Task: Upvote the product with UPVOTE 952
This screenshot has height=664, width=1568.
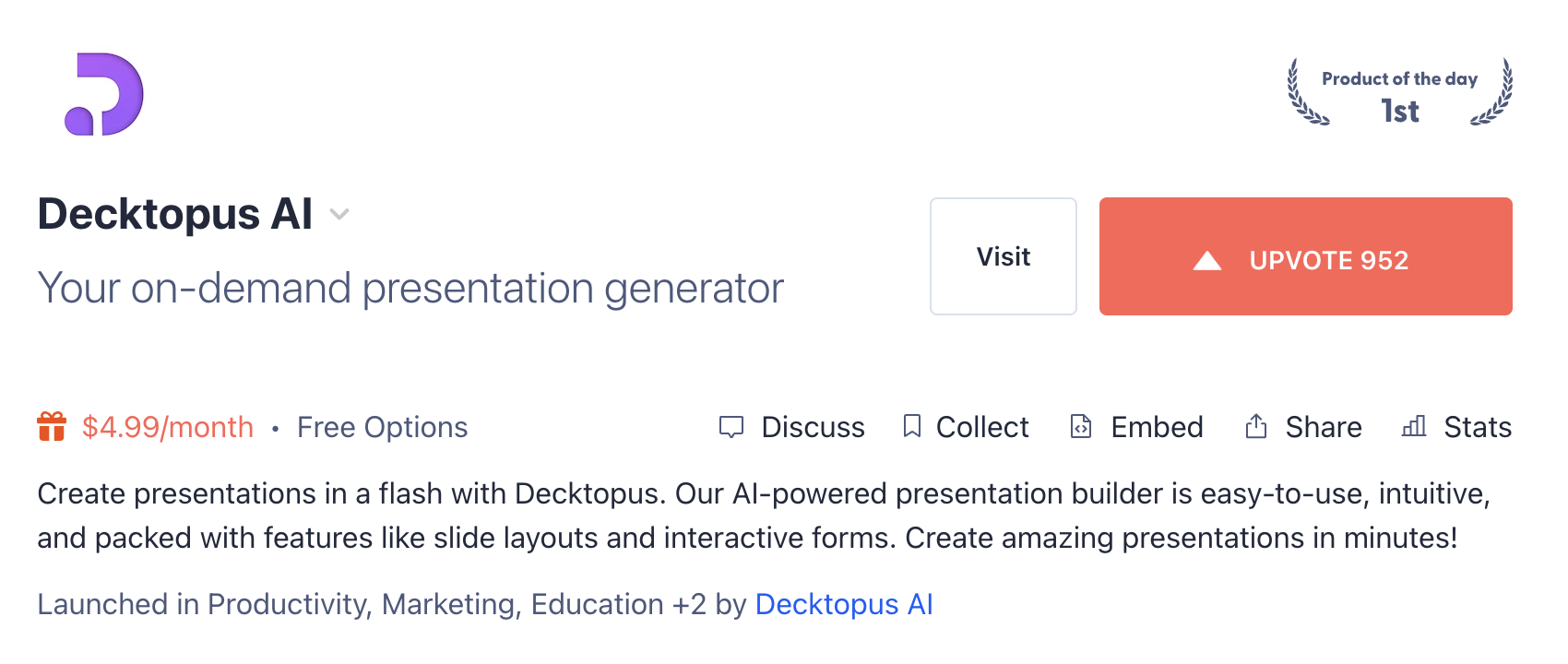Action: pos(1305,256)
